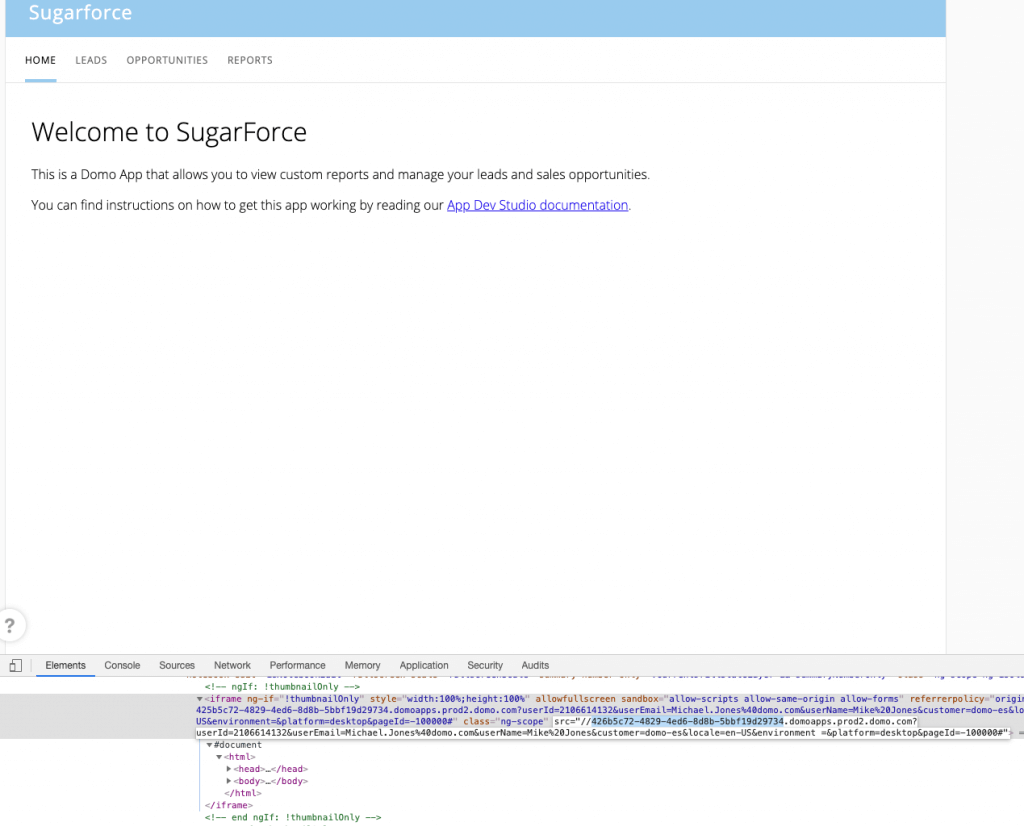
Task: Select the Elements tab in DevTools
Action: (x=65, y=665)
